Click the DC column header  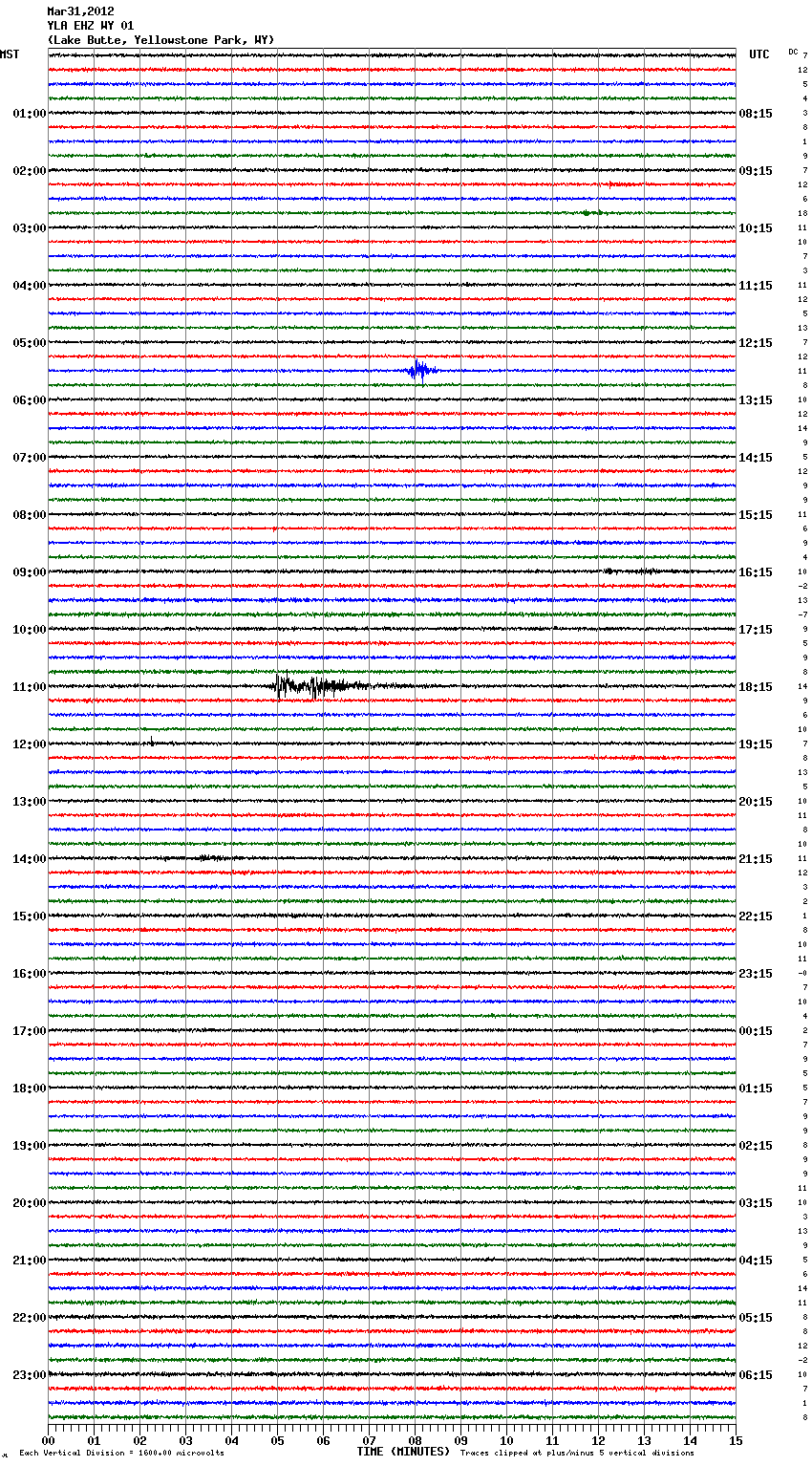pyautogui.click(x=794, y=51)
